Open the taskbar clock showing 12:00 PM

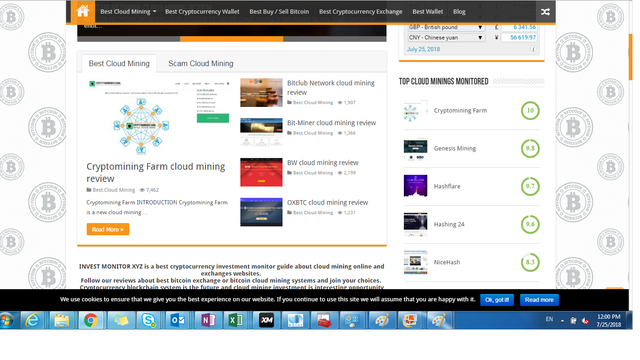point(608,321)
